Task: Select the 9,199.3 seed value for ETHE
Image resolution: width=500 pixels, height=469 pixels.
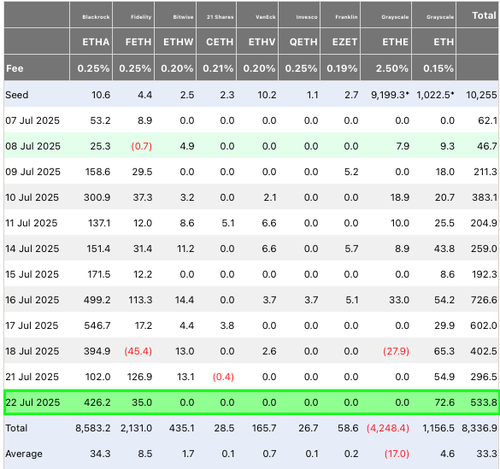Action: tap(390, 95)
